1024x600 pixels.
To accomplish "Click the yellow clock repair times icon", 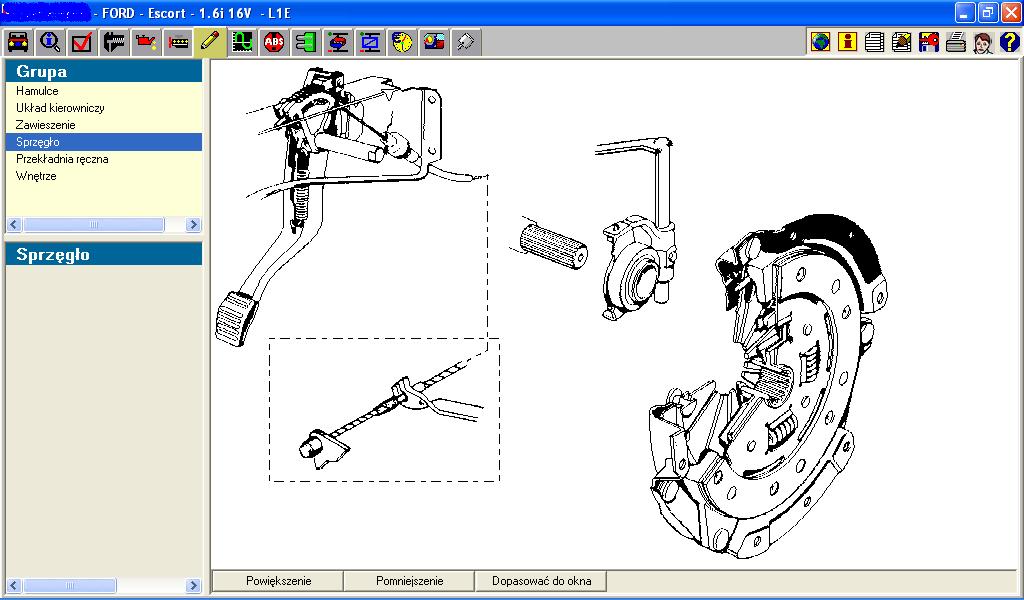I will 402,42.
